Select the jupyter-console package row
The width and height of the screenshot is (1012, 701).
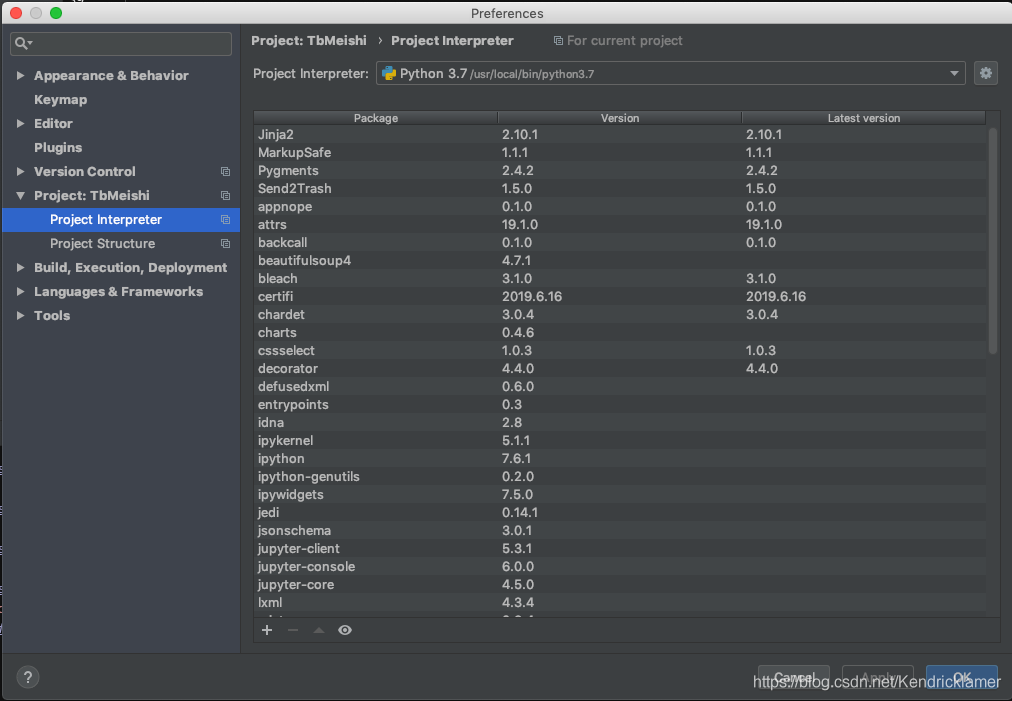pyautogui.click(x=620, y=567)
